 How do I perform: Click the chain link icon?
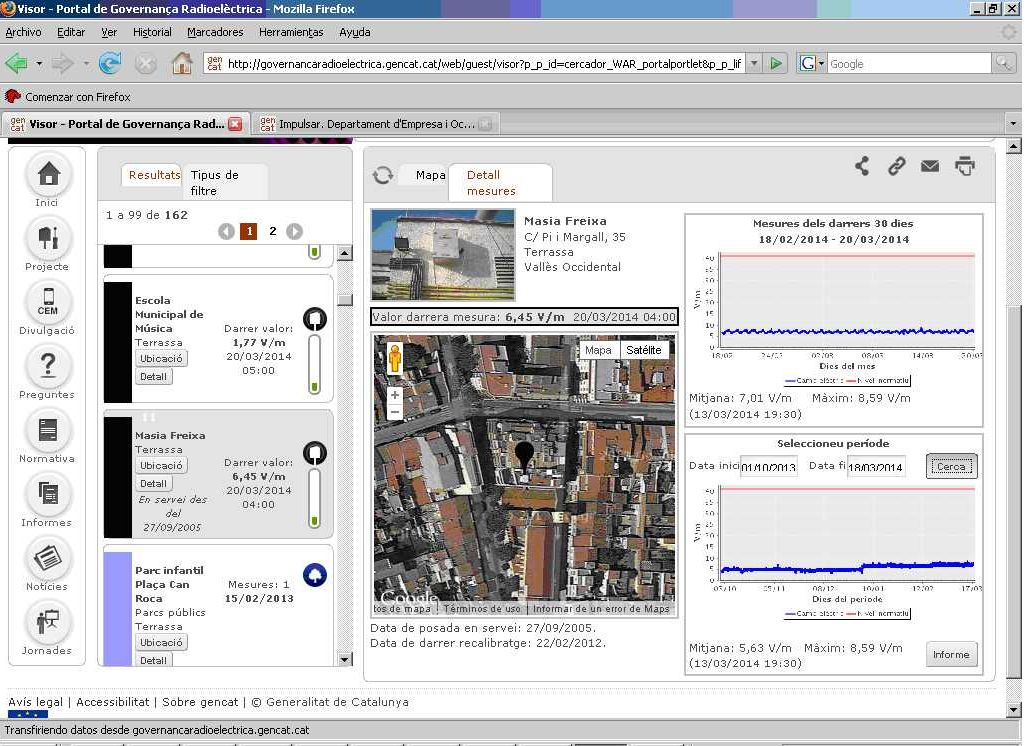coord(896,166)
